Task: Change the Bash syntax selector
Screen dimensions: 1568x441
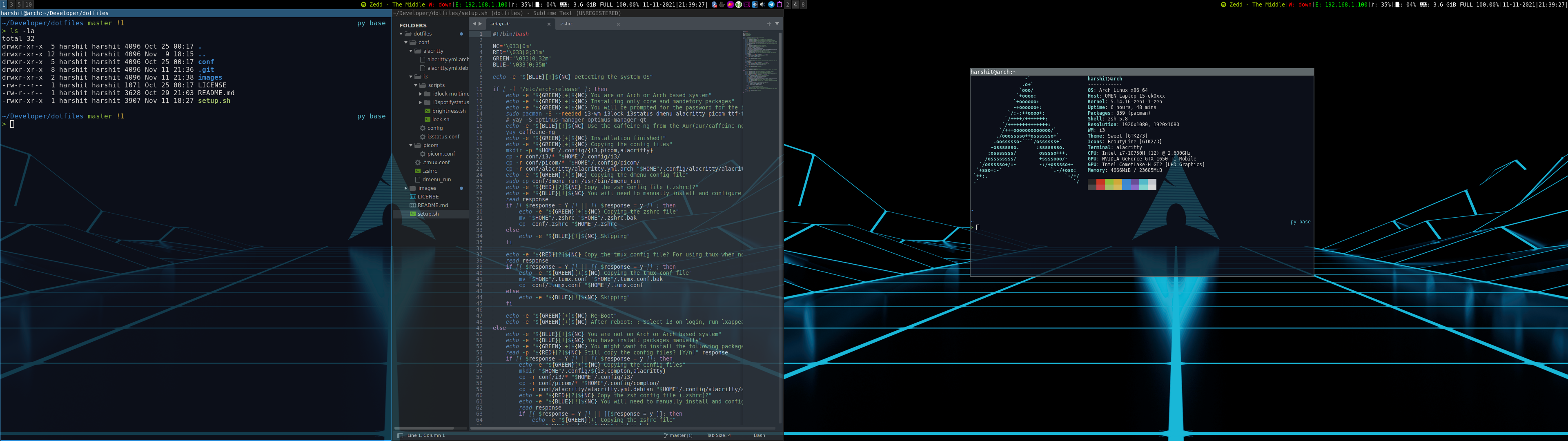Action: (759, 436)
